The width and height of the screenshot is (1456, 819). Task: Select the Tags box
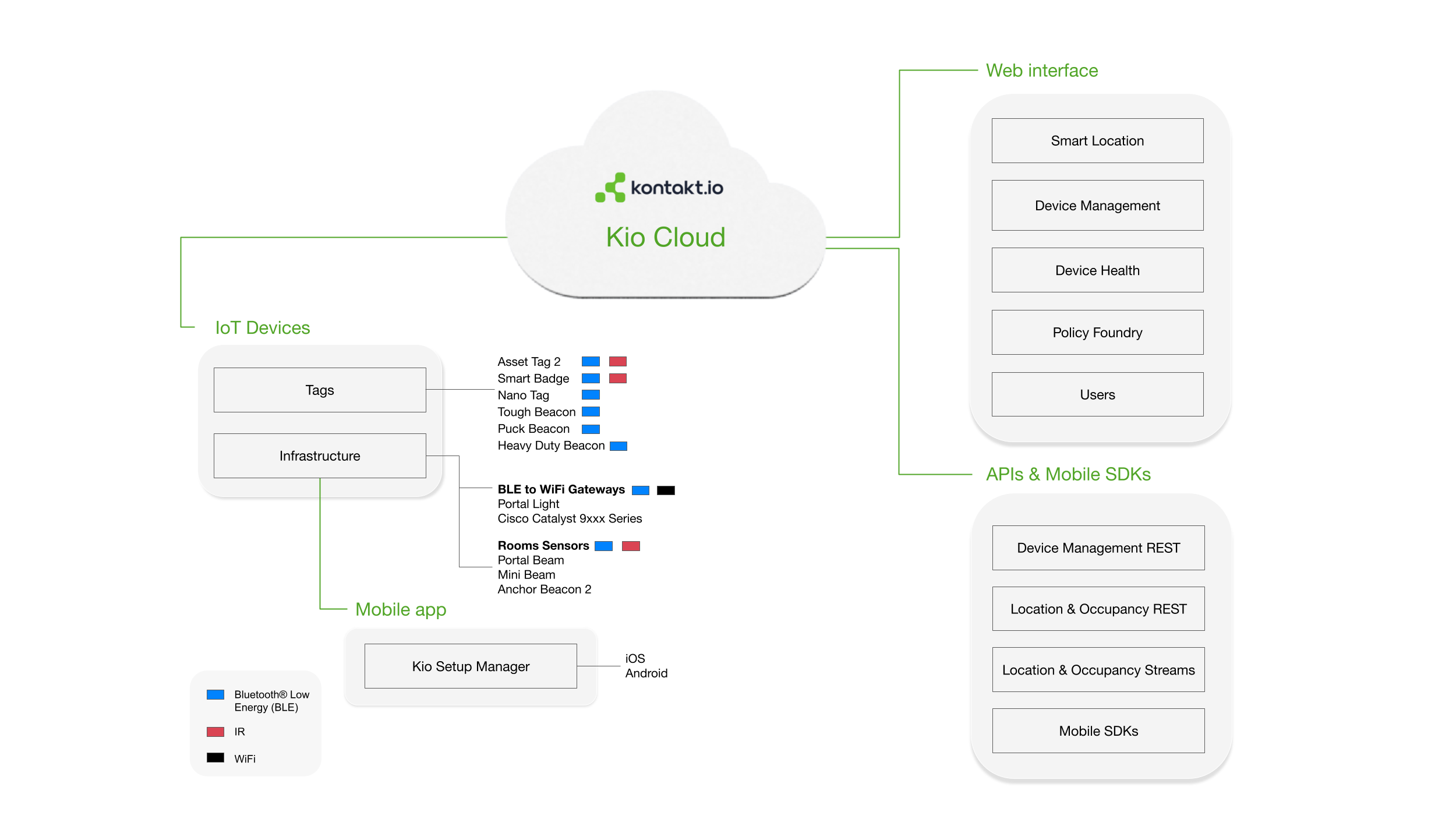click(x=320, y=390)
